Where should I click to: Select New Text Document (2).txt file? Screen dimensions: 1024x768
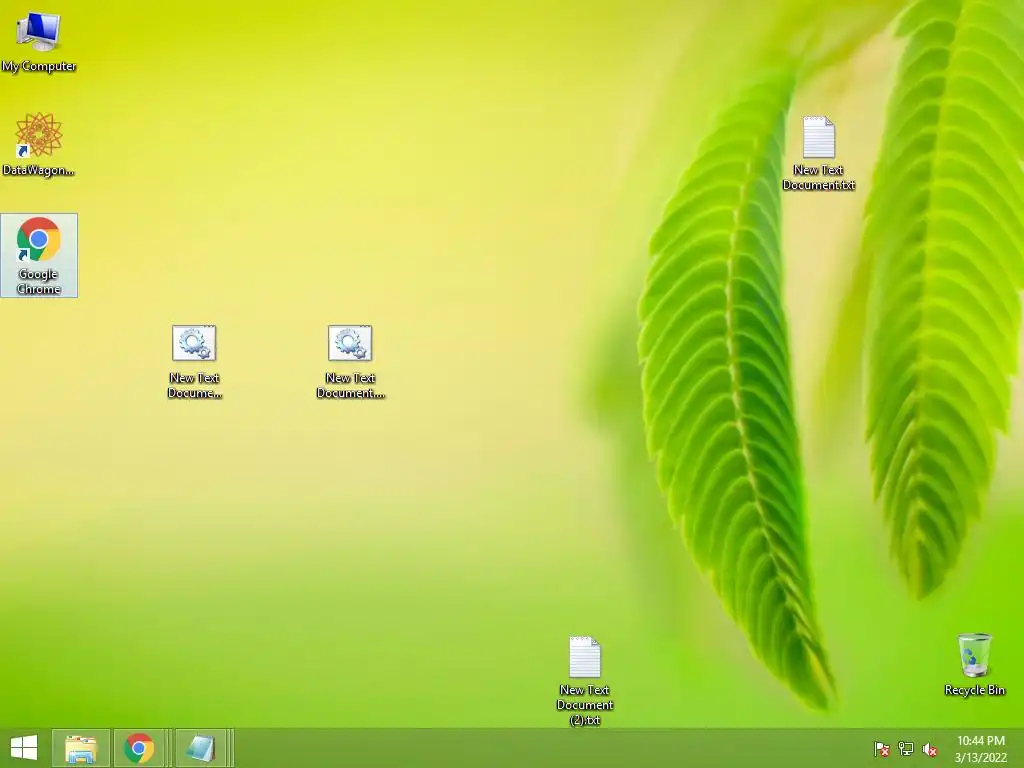click(x=584, y=680)
